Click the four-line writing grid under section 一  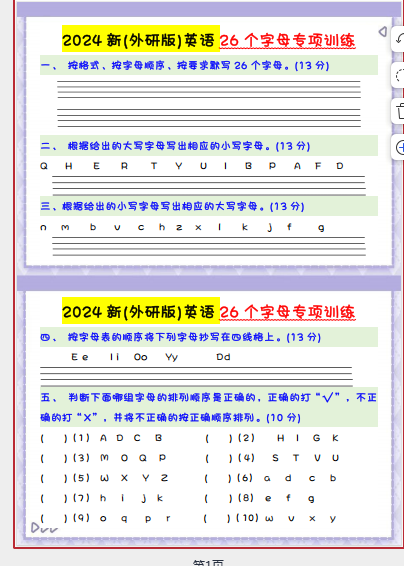pos(209,104)
